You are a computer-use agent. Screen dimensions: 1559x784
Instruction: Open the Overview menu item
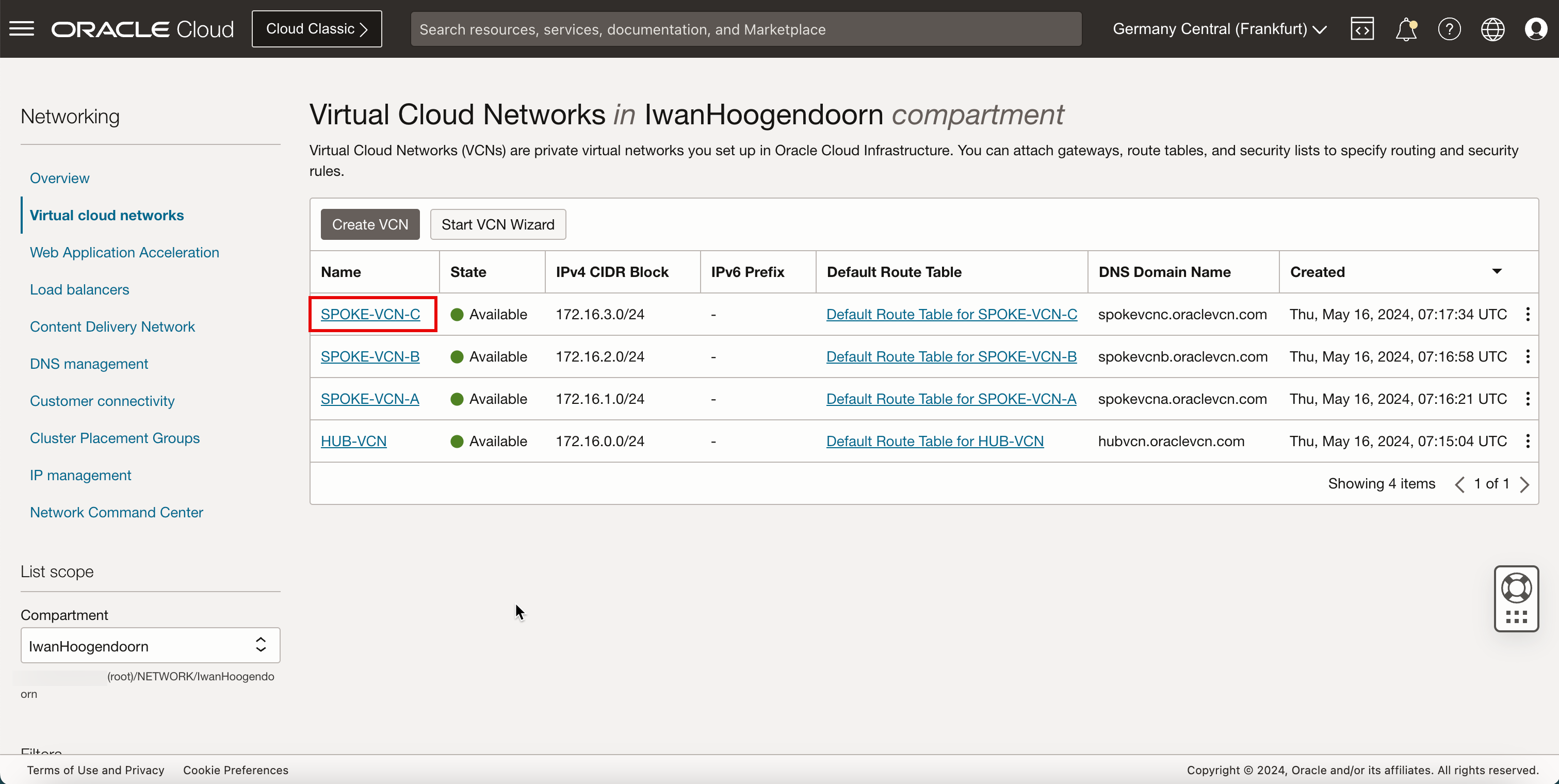coord(60,177)
